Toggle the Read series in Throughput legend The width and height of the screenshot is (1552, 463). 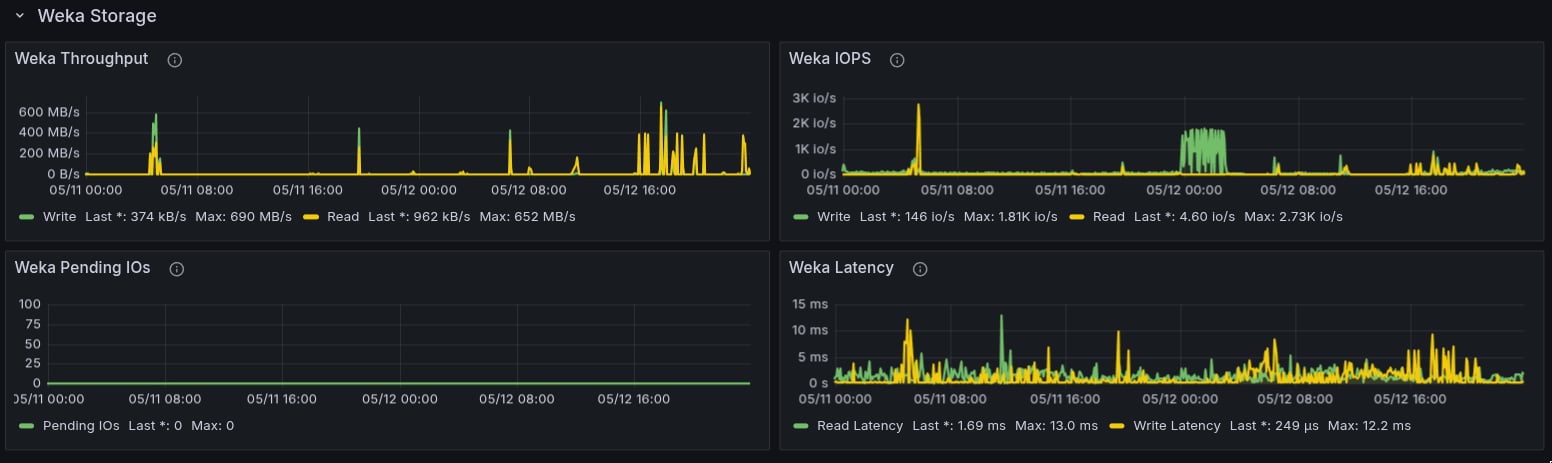pyautogui.click(x=343, y=217)
